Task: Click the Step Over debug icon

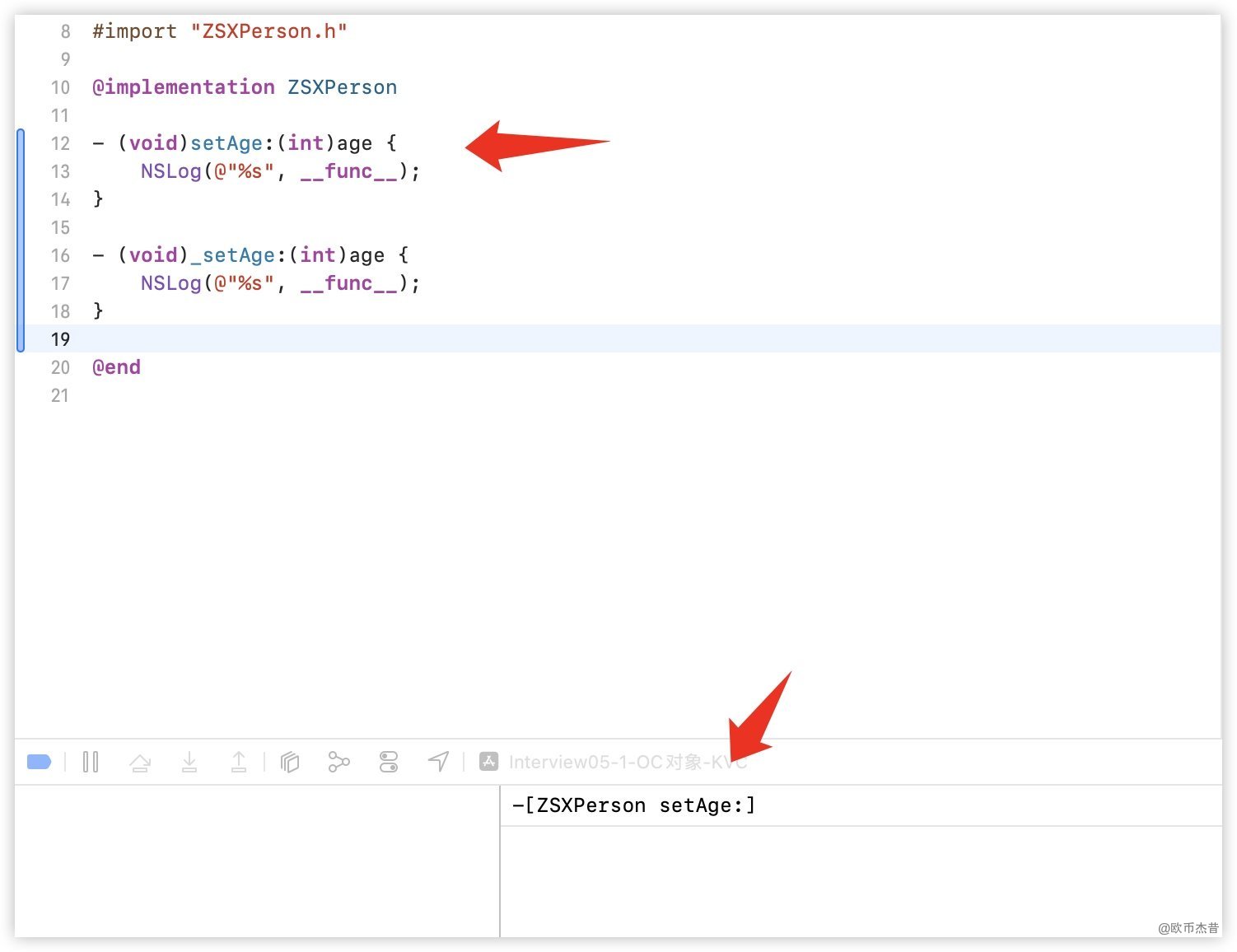Action: (x=140, y=763)
